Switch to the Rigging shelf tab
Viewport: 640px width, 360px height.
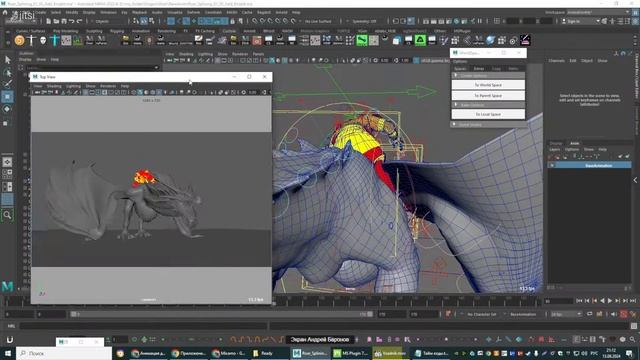click(117, 31)
